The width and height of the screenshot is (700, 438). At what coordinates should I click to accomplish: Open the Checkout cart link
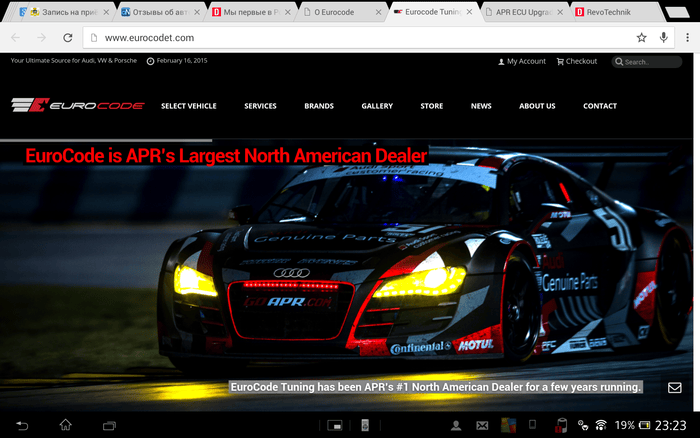coord(577,62)
